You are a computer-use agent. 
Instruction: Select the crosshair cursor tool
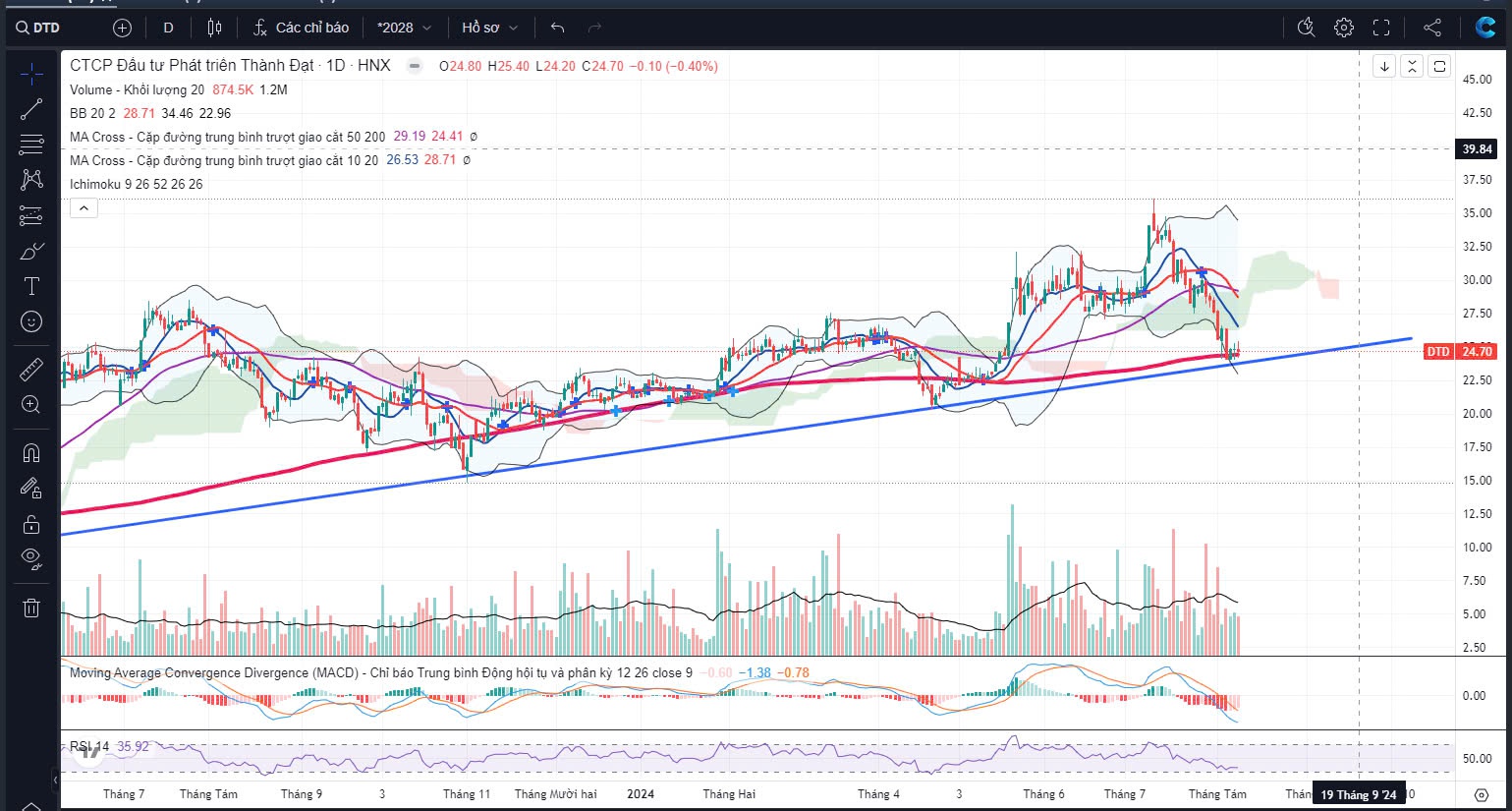click(31, 73)
